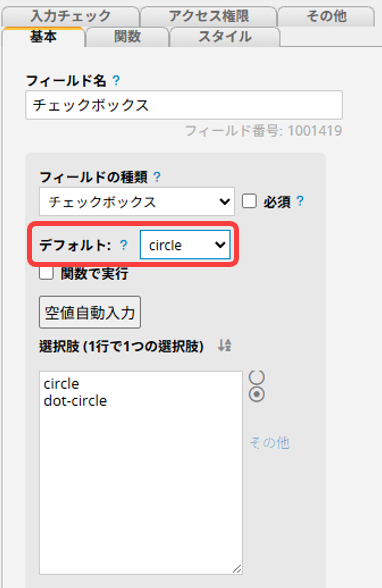
Task: Open the top-row その他 tab
Action: coord(326,16)
